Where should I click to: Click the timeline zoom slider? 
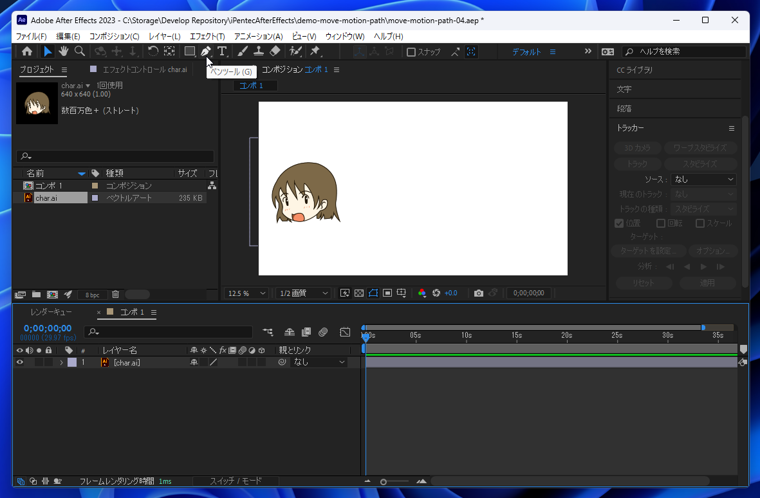pos(384,482)
